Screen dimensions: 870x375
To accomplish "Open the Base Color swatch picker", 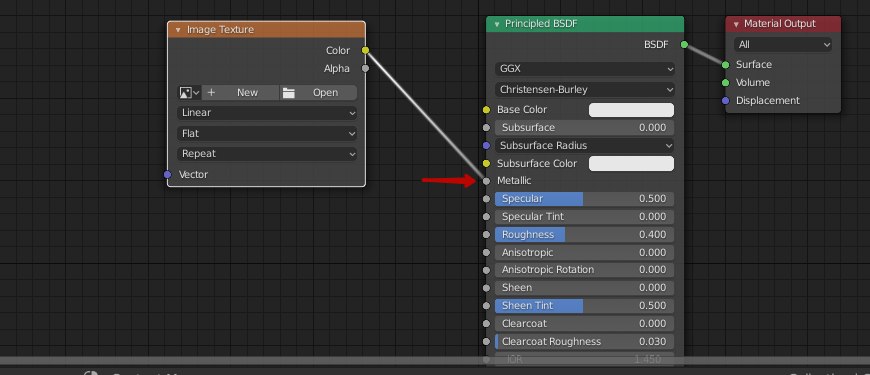I will 631,110.
